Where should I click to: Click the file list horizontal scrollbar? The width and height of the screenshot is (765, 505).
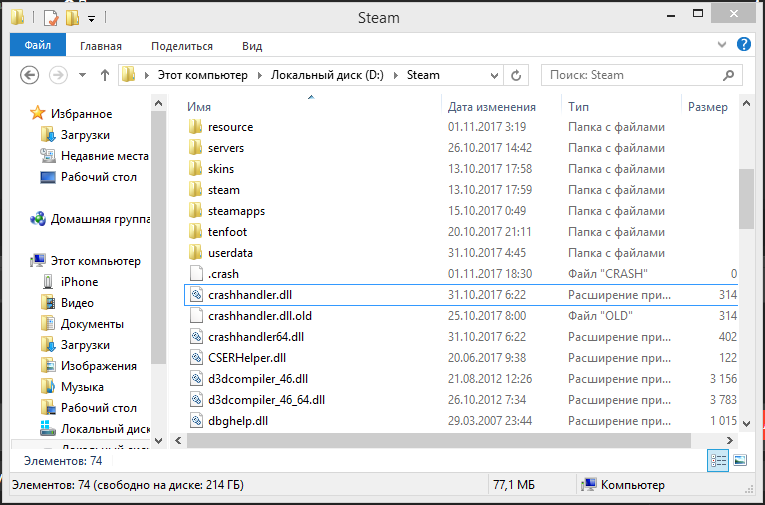(439, 441)
